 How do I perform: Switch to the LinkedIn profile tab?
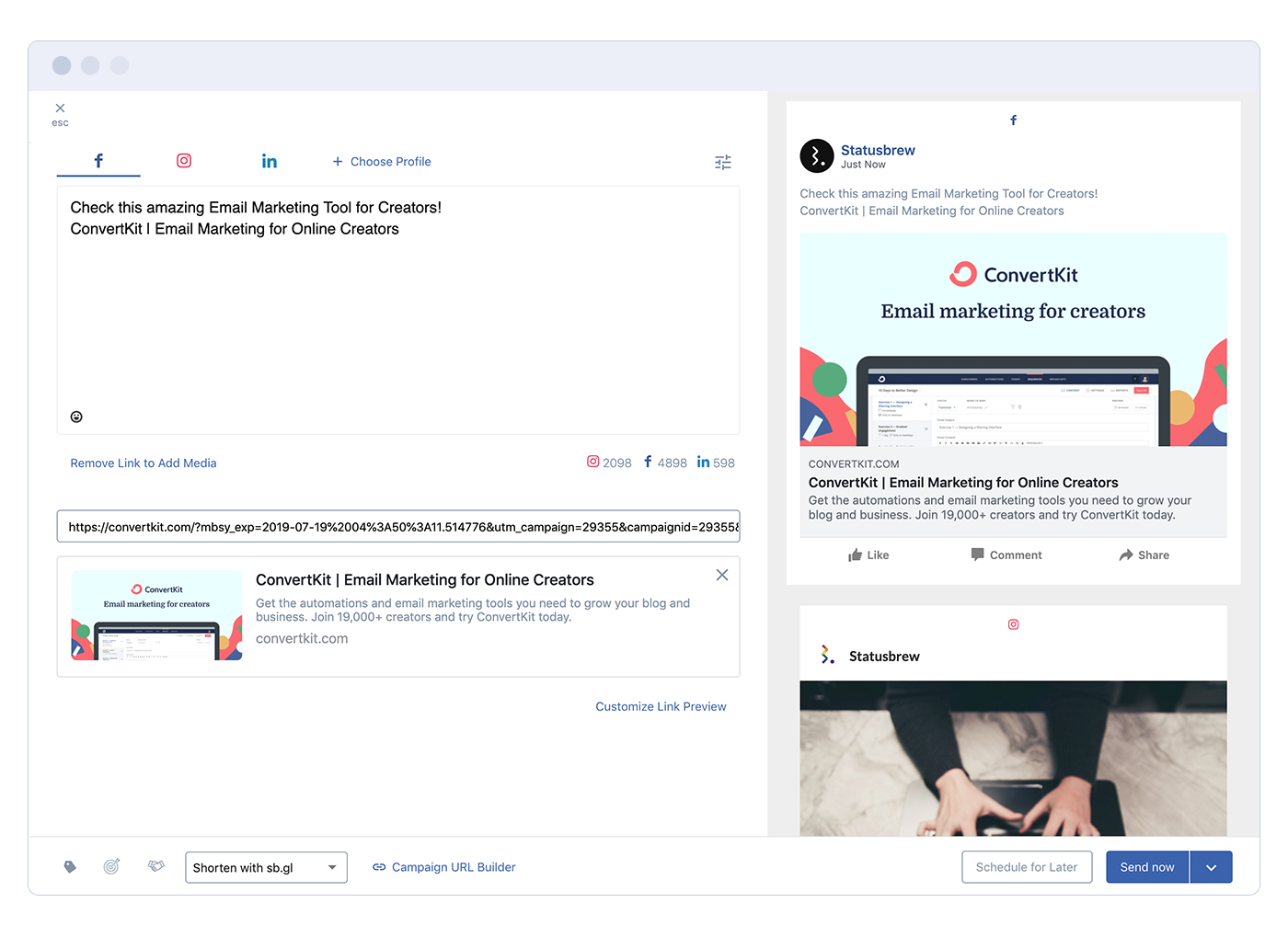pyautogui.click(x=269, y=161)
